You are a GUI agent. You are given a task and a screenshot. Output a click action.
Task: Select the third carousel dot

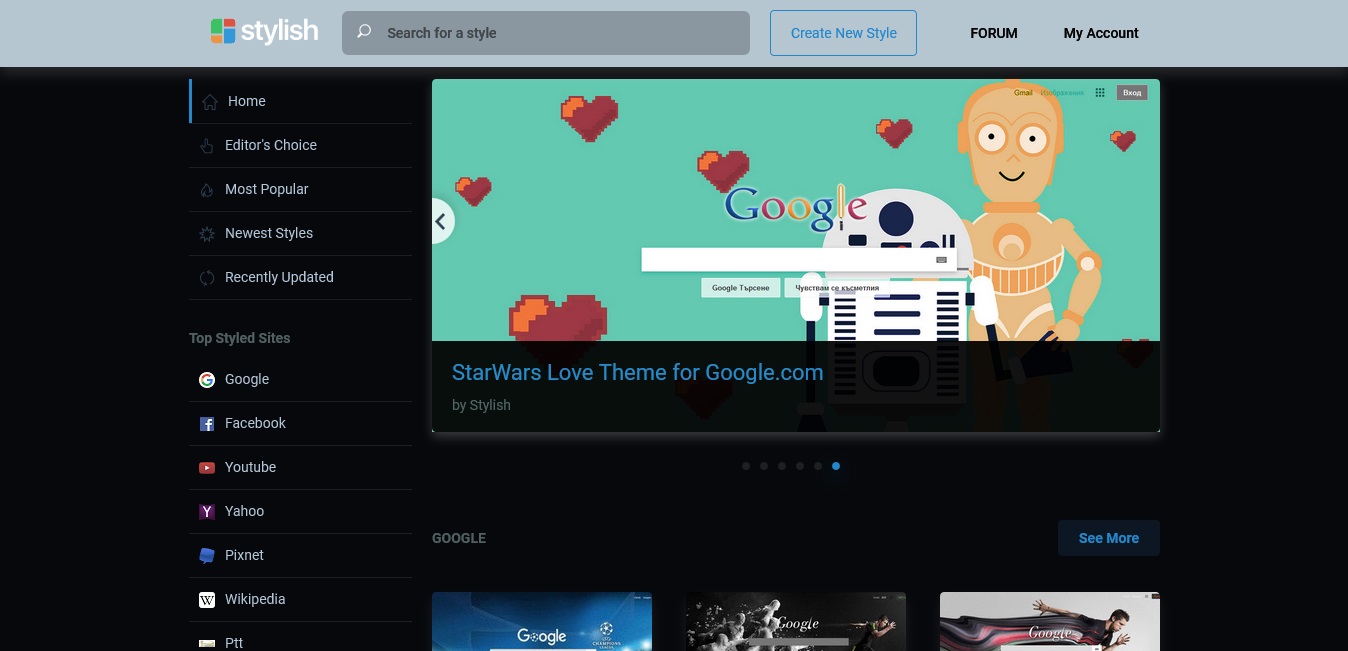tap(782, 466)
